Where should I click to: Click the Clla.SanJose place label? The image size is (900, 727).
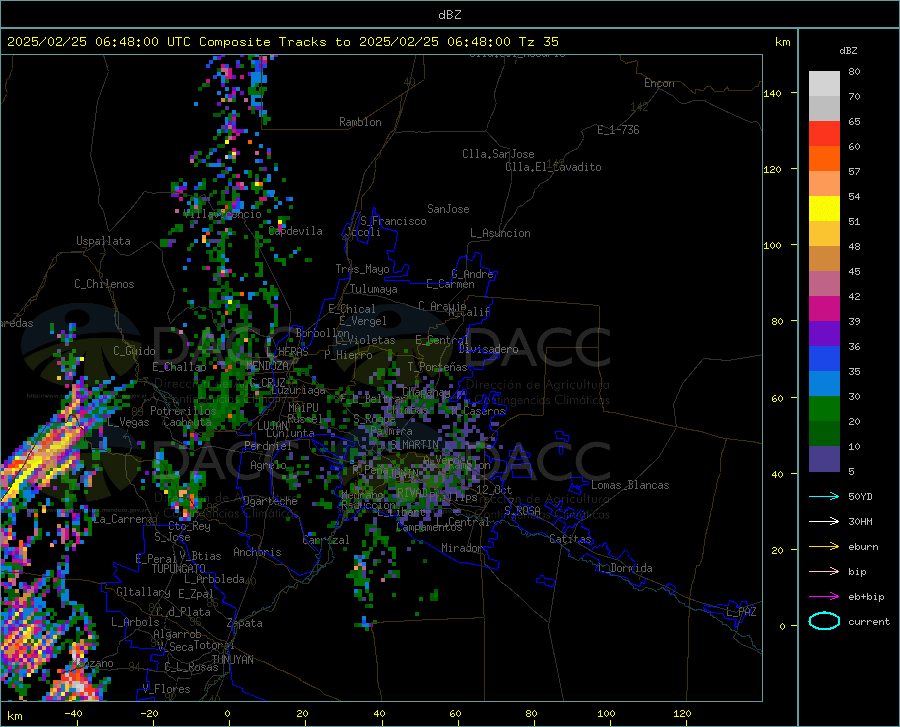pyautogui.click(x=498, y=154)
